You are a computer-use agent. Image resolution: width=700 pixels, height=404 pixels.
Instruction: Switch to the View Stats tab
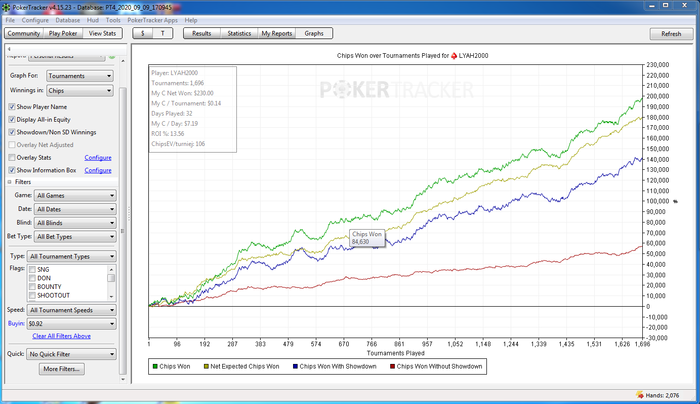pyautogui.click(x=102, y=33)
